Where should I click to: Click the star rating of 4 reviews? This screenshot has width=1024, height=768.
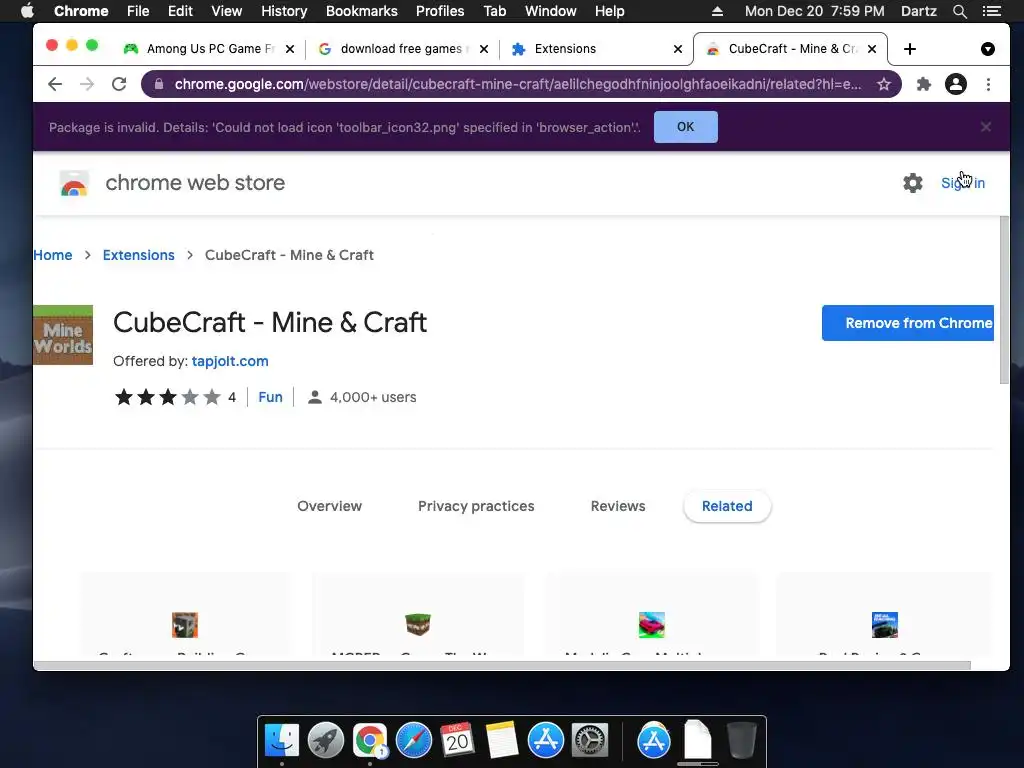(168, 397)
